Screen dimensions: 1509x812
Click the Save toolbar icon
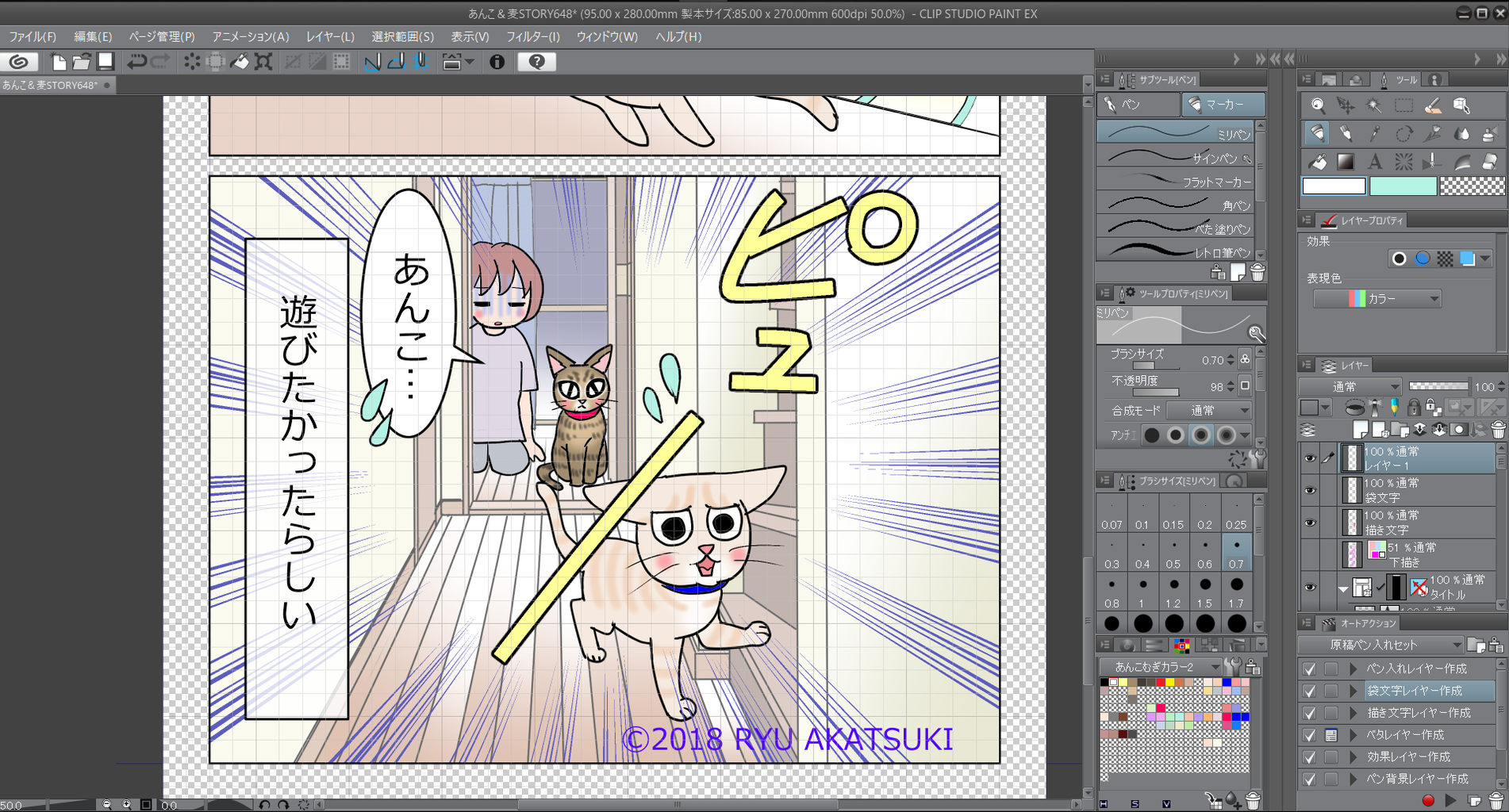[106, 62]
